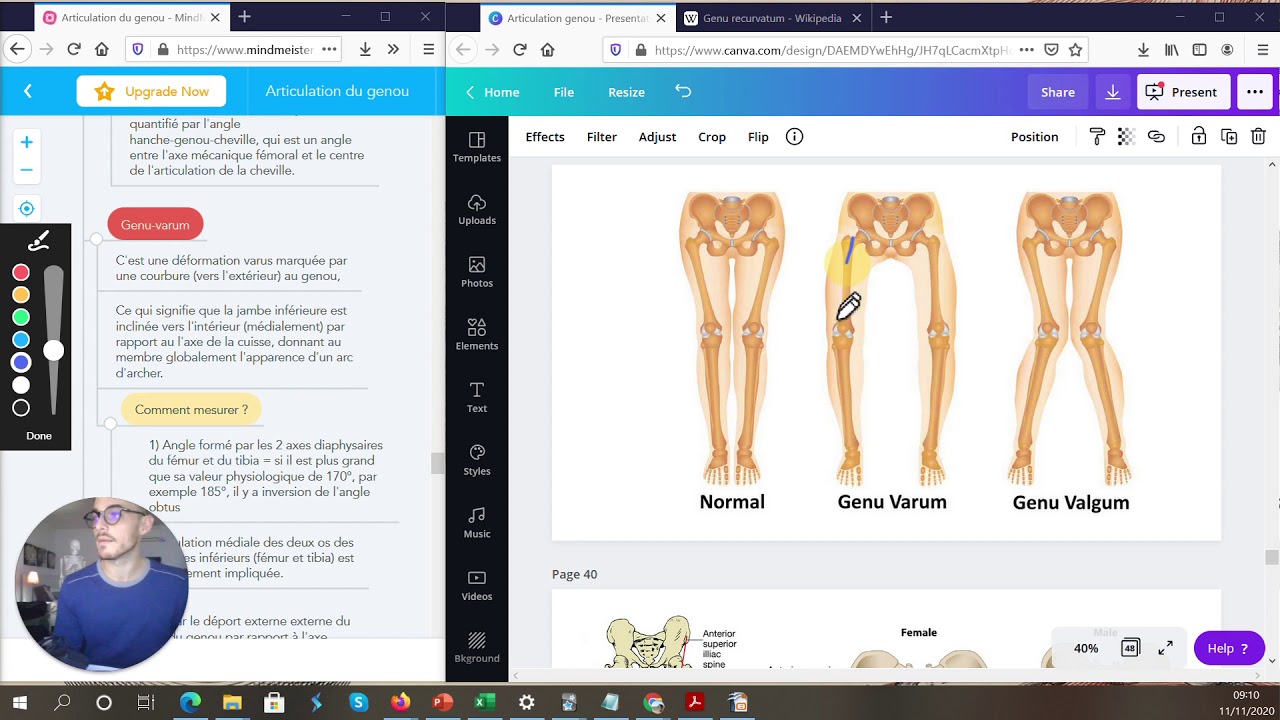Click the MindMeister back chevron arrow
This screenshot has height=720, width=1280.
tap(28, 91)
